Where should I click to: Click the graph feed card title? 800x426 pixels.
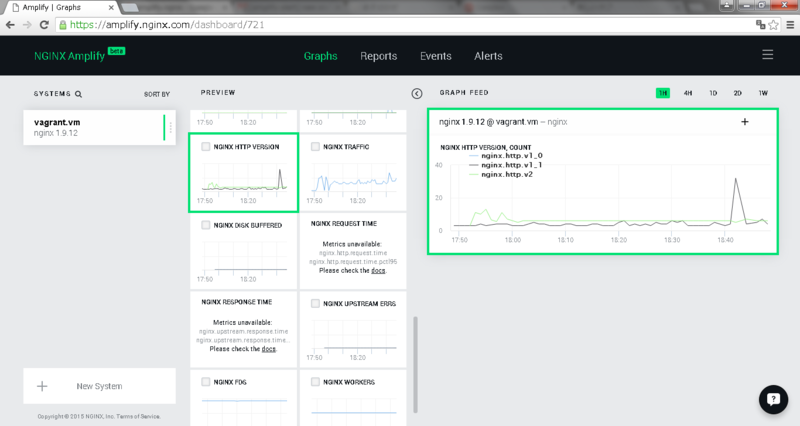(x=503, y=122)
